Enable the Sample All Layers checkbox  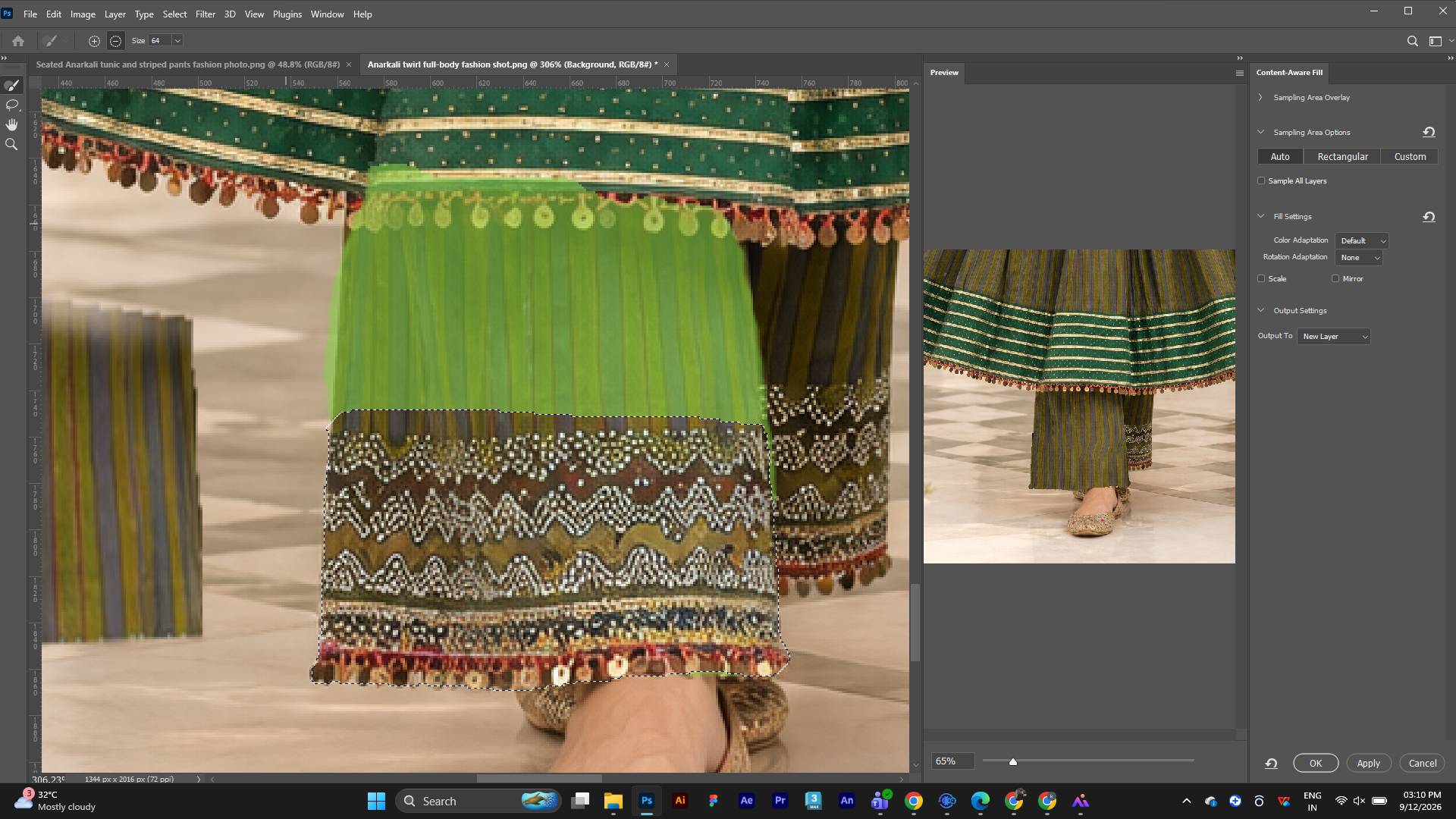[x=1261, y=181]
